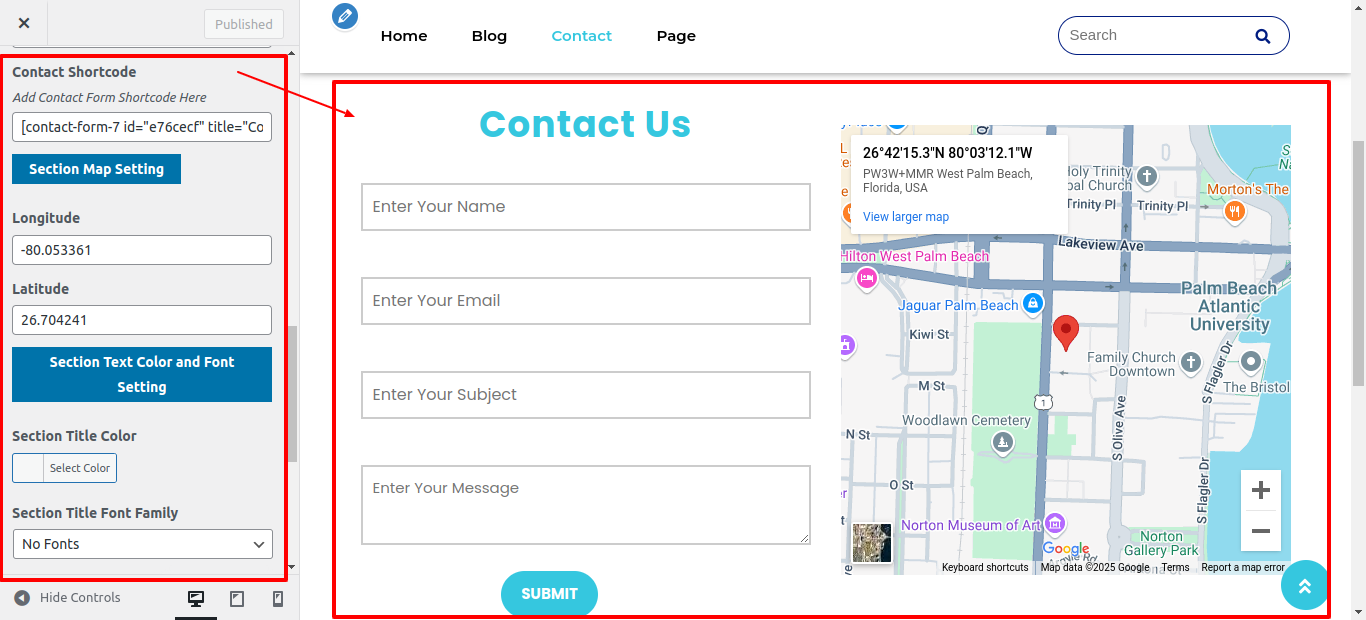This screenshot has width=1366, height=620.
Task: Switch to tablet preview device icon
Action: pos(237,599)
